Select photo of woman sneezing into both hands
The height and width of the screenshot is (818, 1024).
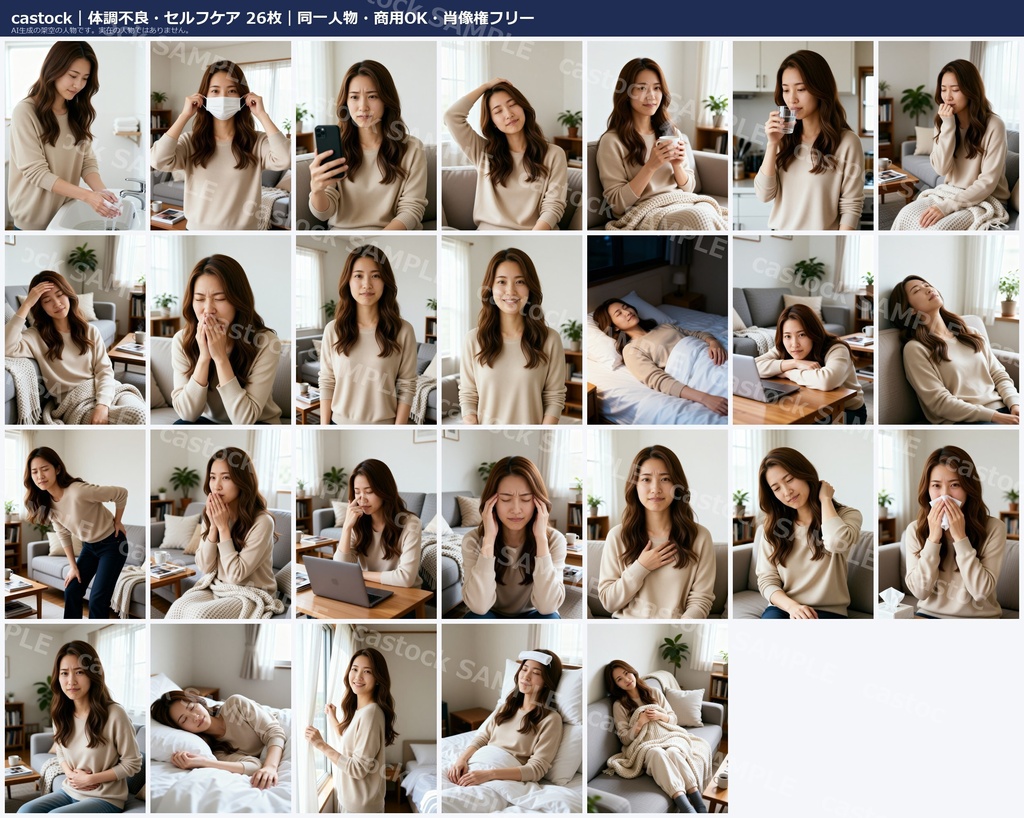tap(221, 330)
